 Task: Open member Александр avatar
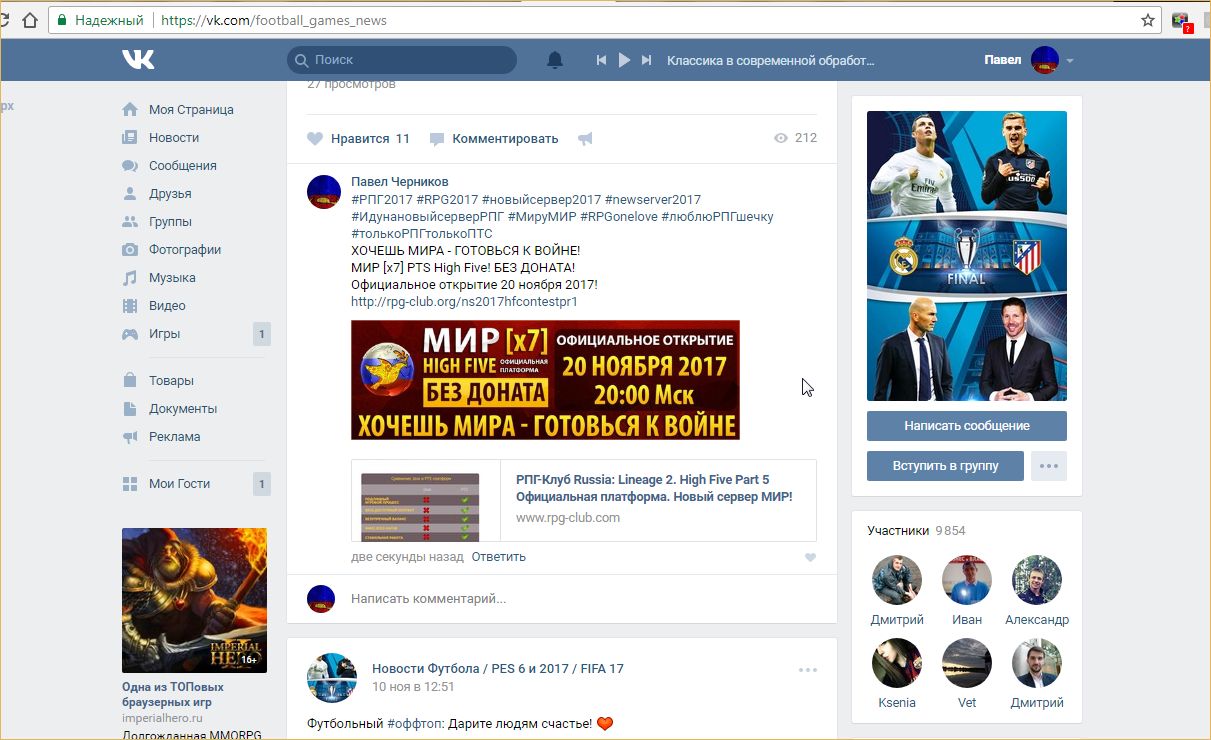pyautogui.click(x=1037, y=580)
